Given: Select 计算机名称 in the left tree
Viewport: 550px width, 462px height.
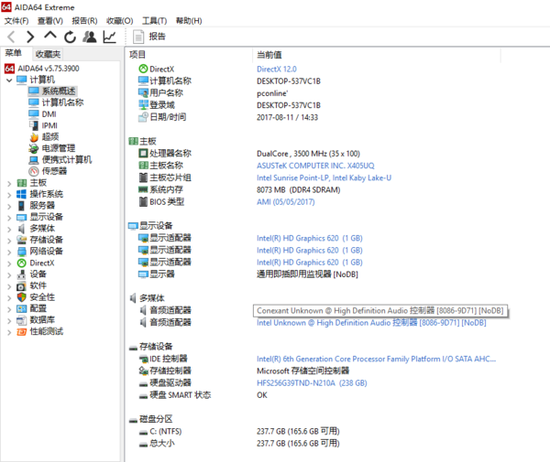Looking at the screenshot, I should [x=62, y=102].
